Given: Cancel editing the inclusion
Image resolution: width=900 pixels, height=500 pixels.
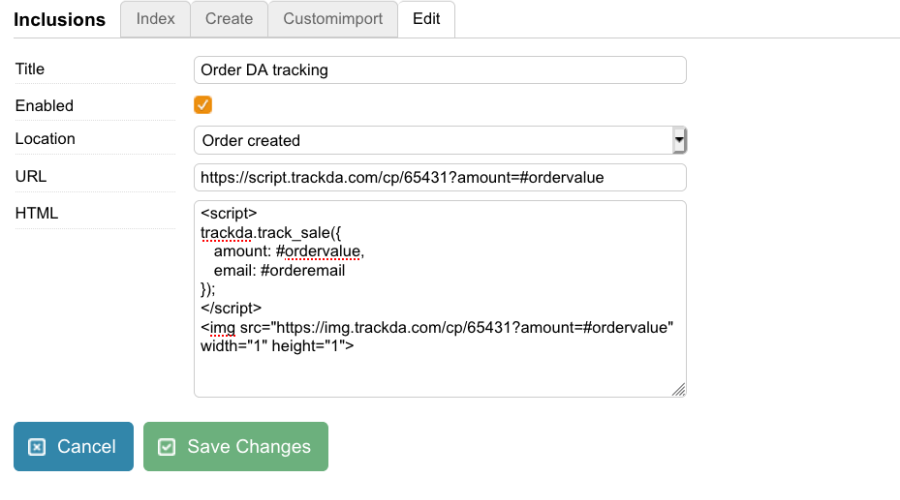Looking at the screenshot, I should point(73,447).
